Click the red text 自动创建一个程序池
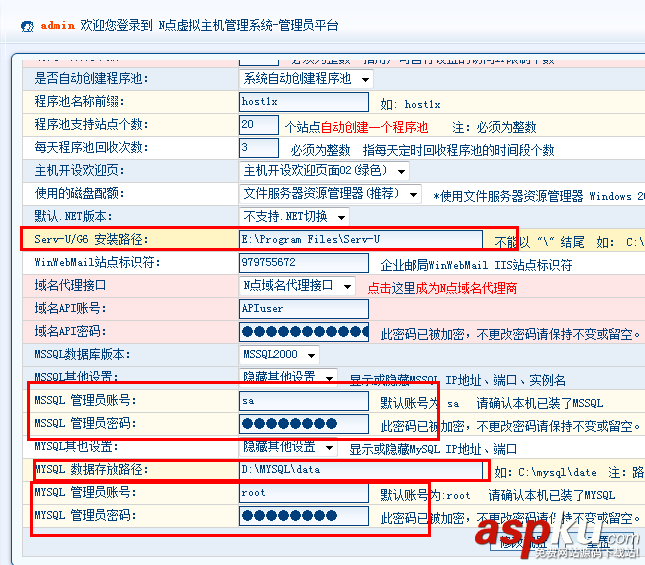645x565 pixels. (375, 127)
